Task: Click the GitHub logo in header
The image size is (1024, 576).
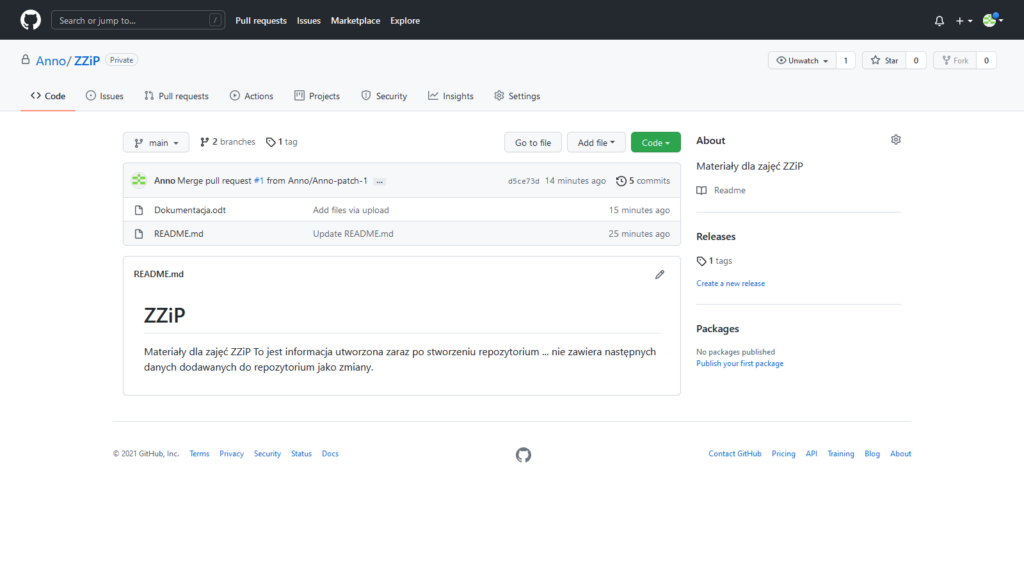Action: point(30,20)
